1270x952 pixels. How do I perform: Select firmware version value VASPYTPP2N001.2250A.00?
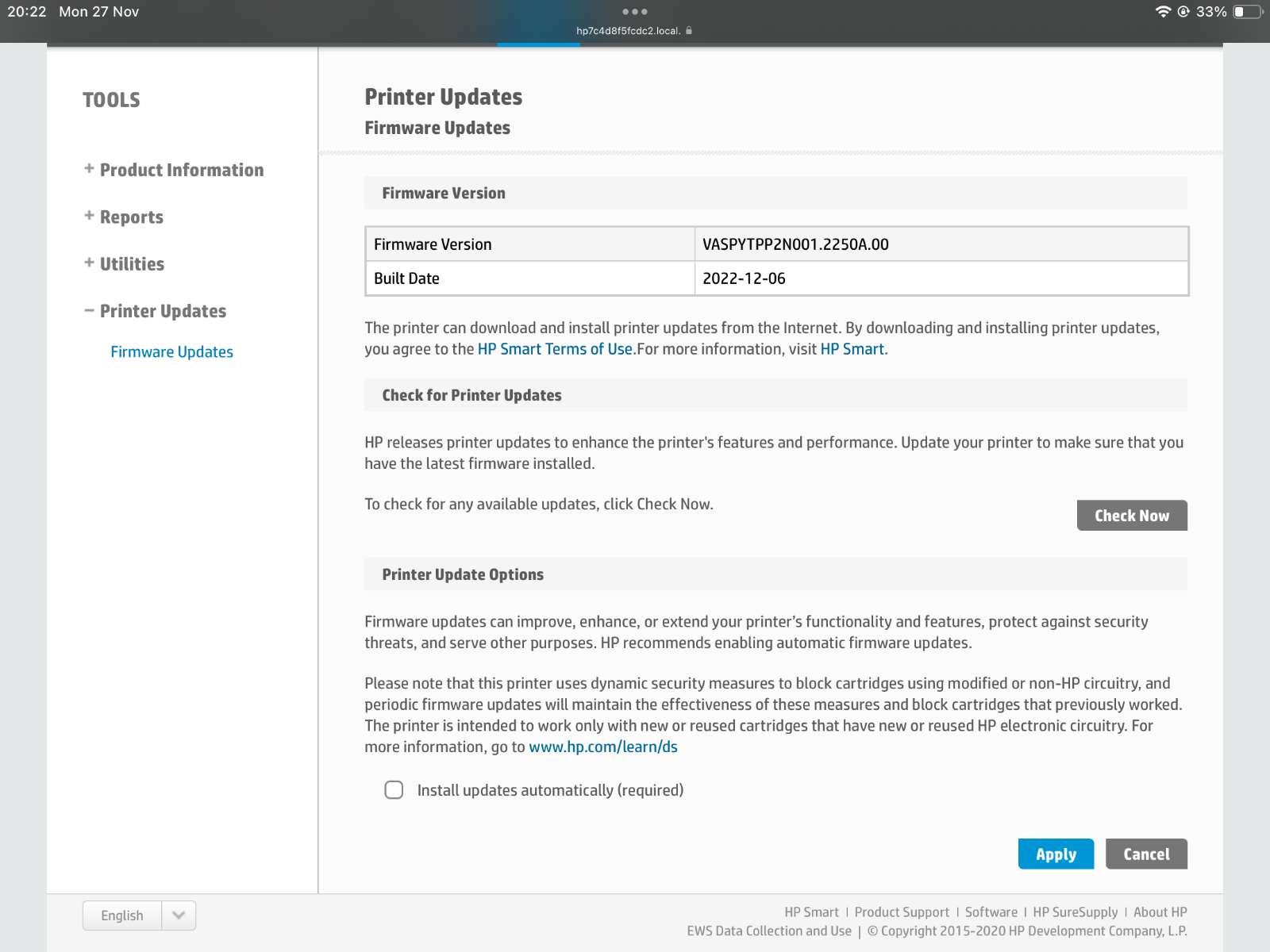795,244
